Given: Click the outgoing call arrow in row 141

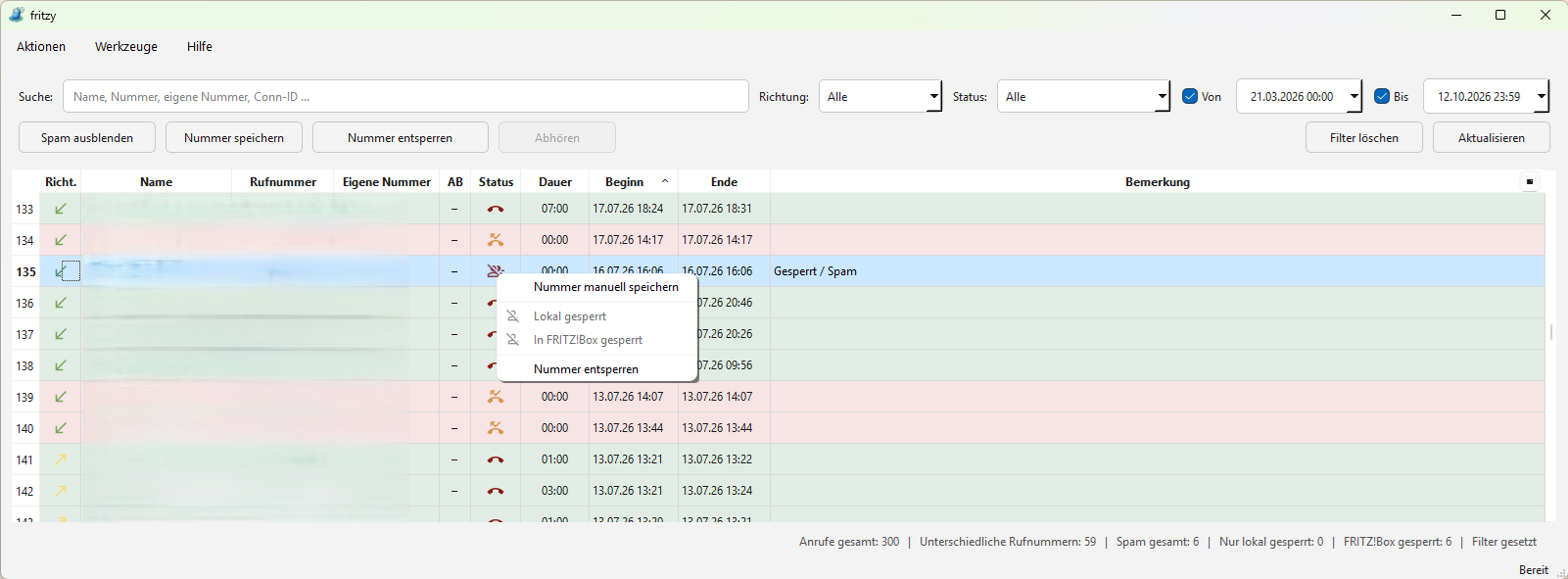Looking at the screenshot, I should click(x=61, y=459).
